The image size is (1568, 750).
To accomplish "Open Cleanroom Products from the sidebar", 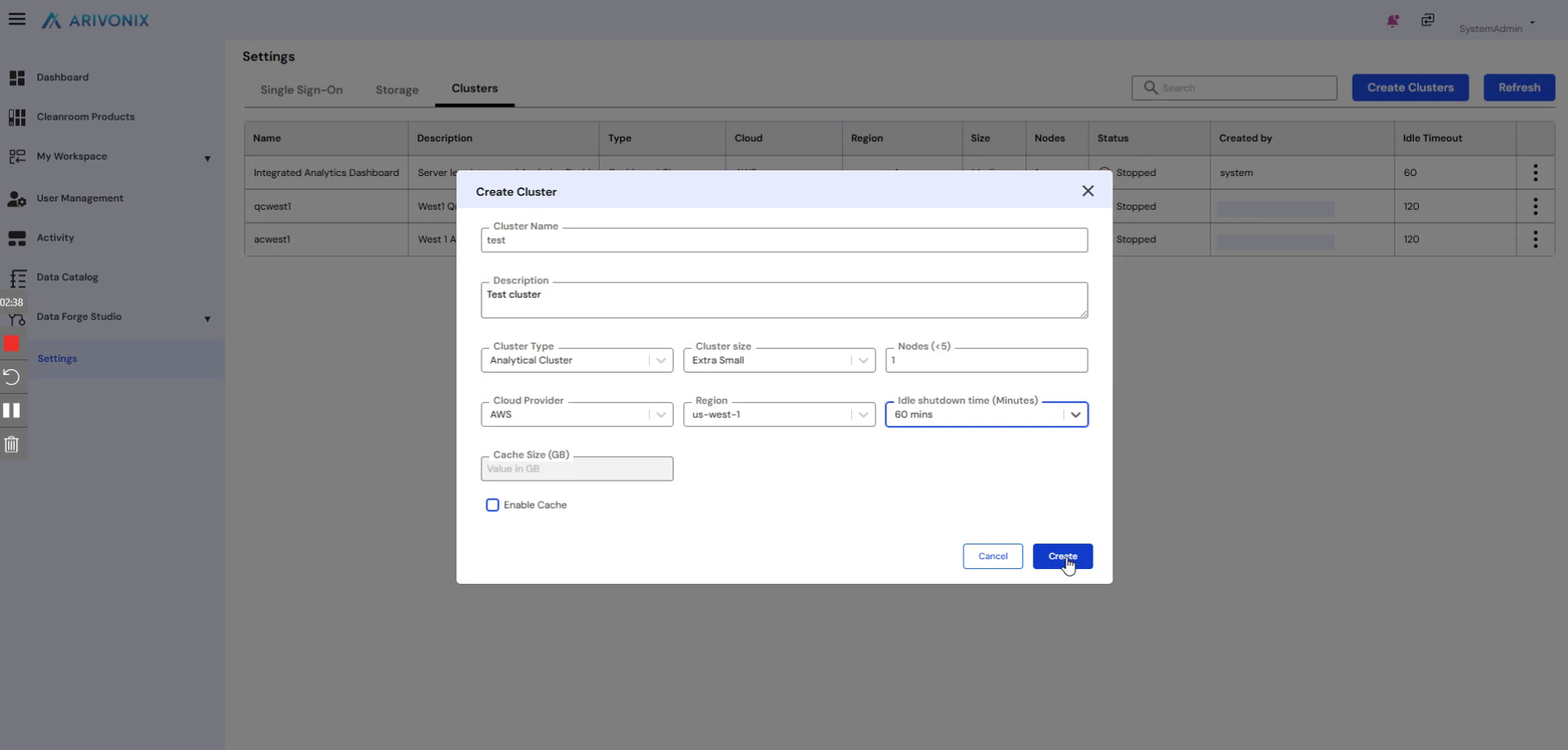I will pyautogui.click(x=85, y=117).
